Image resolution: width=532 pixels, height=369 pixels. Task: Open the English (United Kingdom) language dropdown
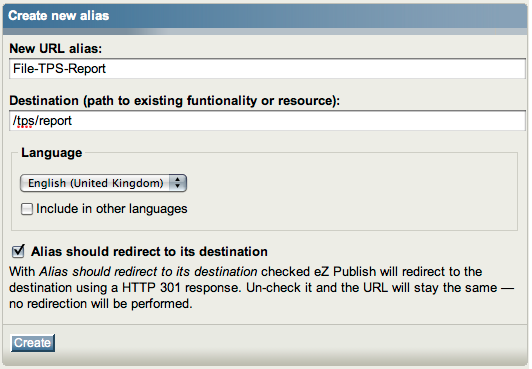pyautogui.click(x=103, y=183)
